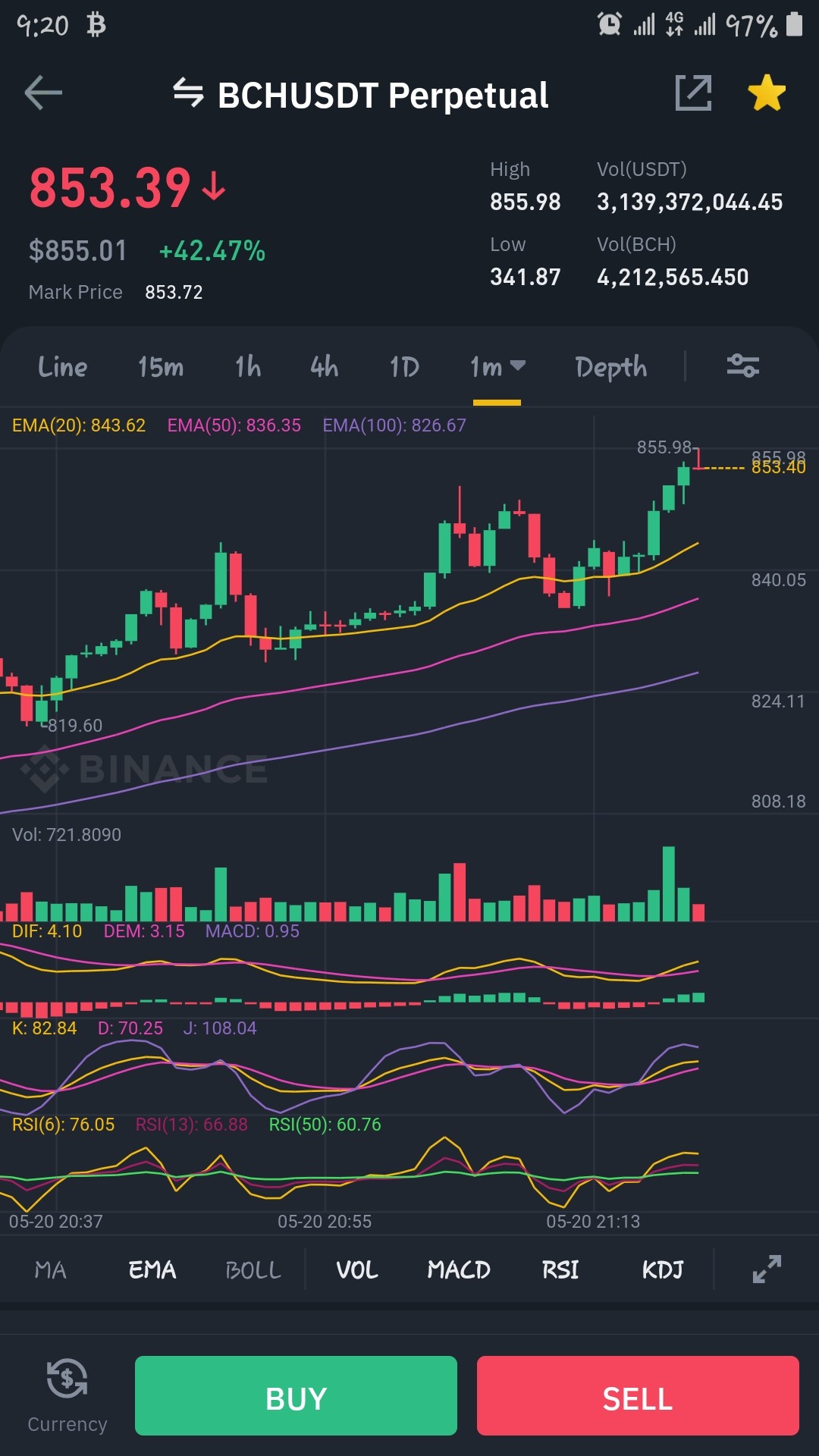Expand chart to fullscreen icon

(x=767, y=1269)
